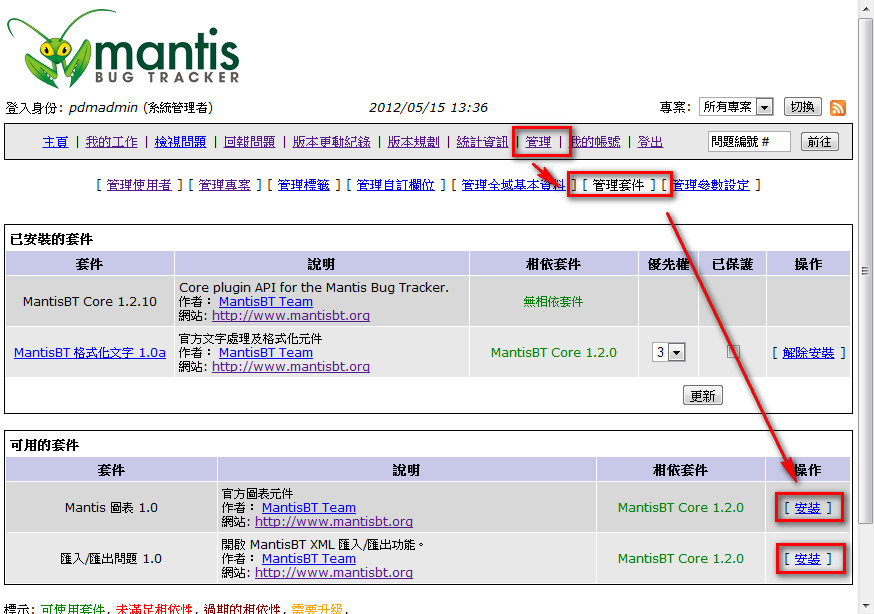Screen dimensions: 874x614
Task: Open 管理 menu item
Action: click(x=538, y=142)
